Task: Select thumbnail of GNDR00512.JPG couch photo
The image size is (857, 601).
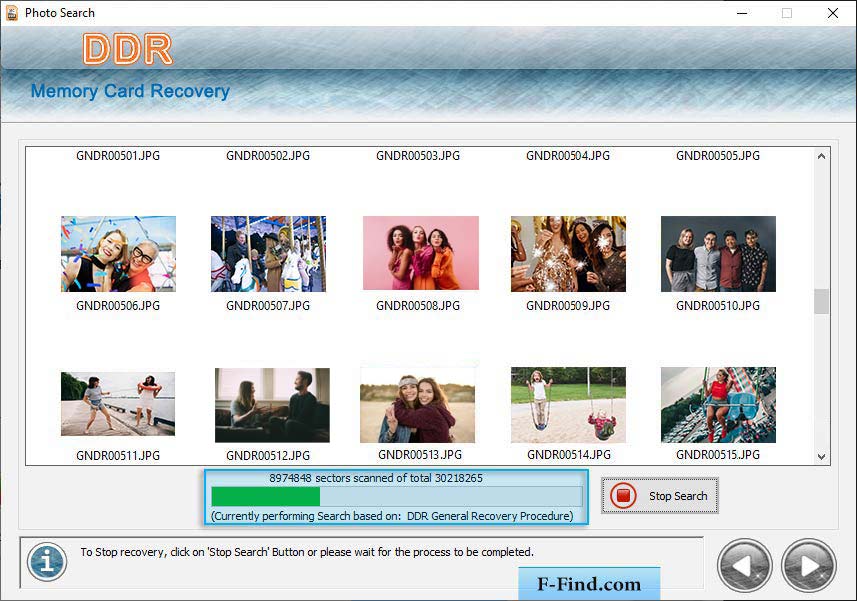Action: coord(272,405)
